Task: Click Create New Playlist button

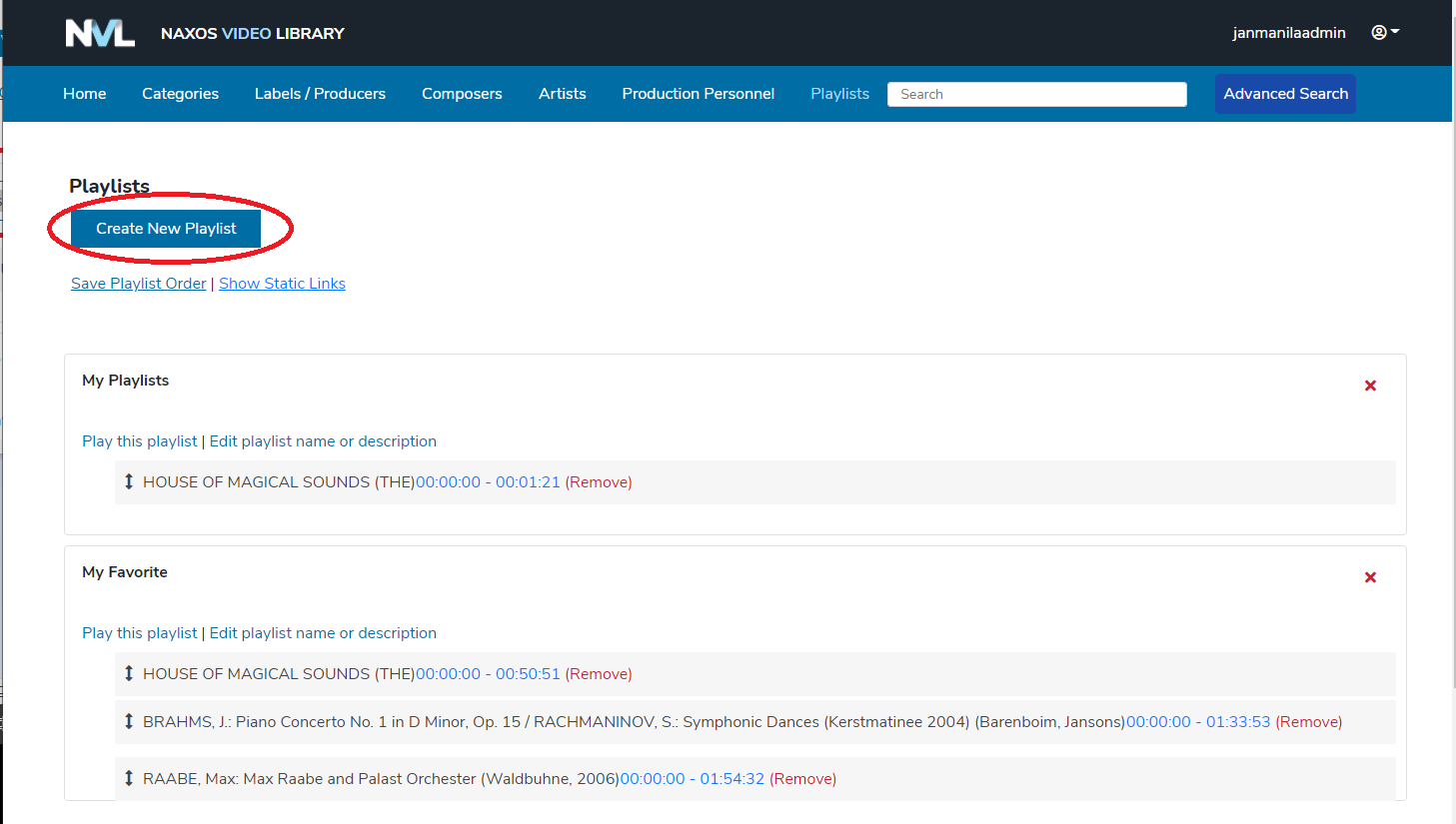Action: 166,229
